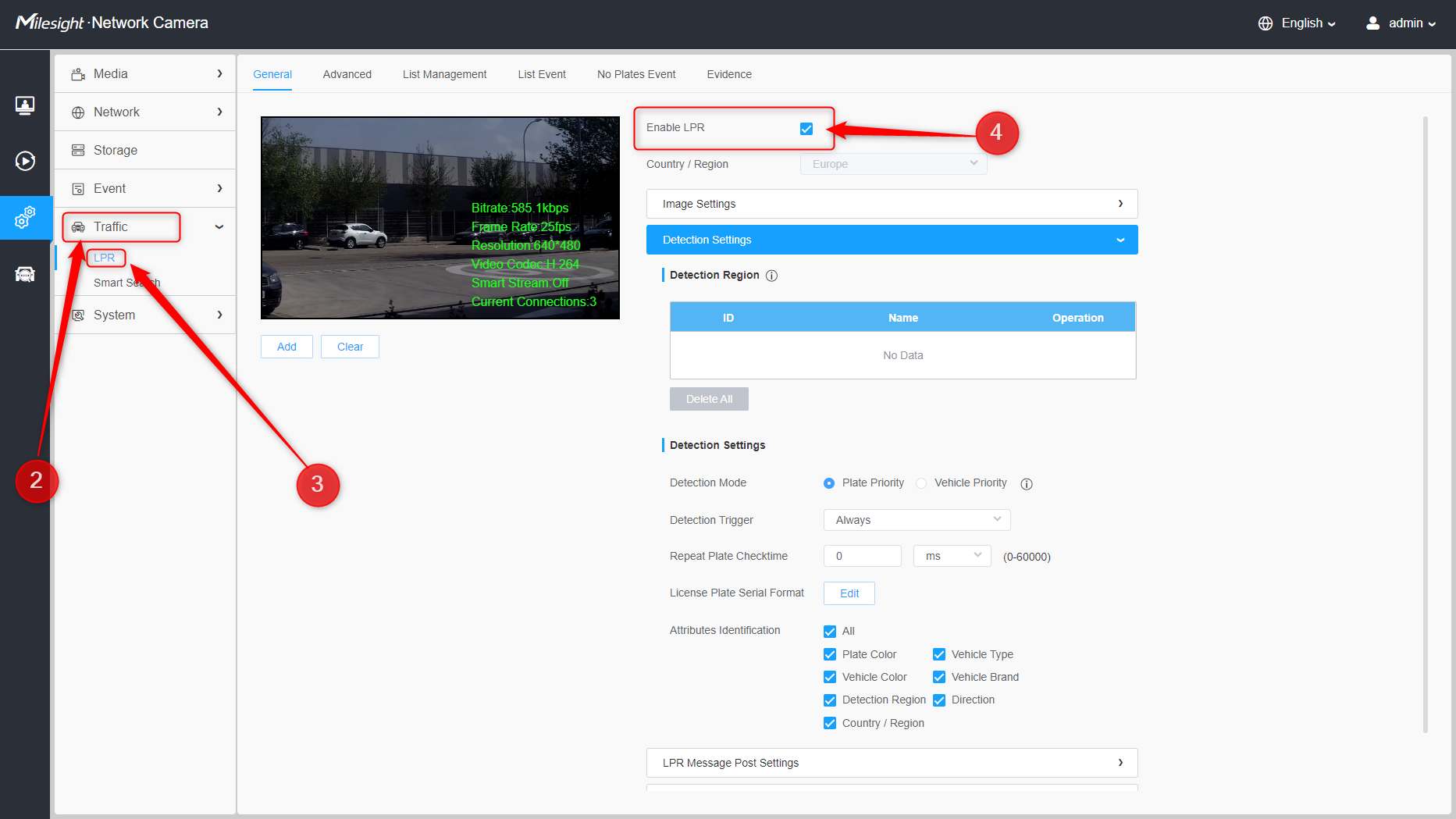Image resolution: width=1456 pixels, height=819 pixels.
Task: Click the System icon
Action: coord(78,315)
